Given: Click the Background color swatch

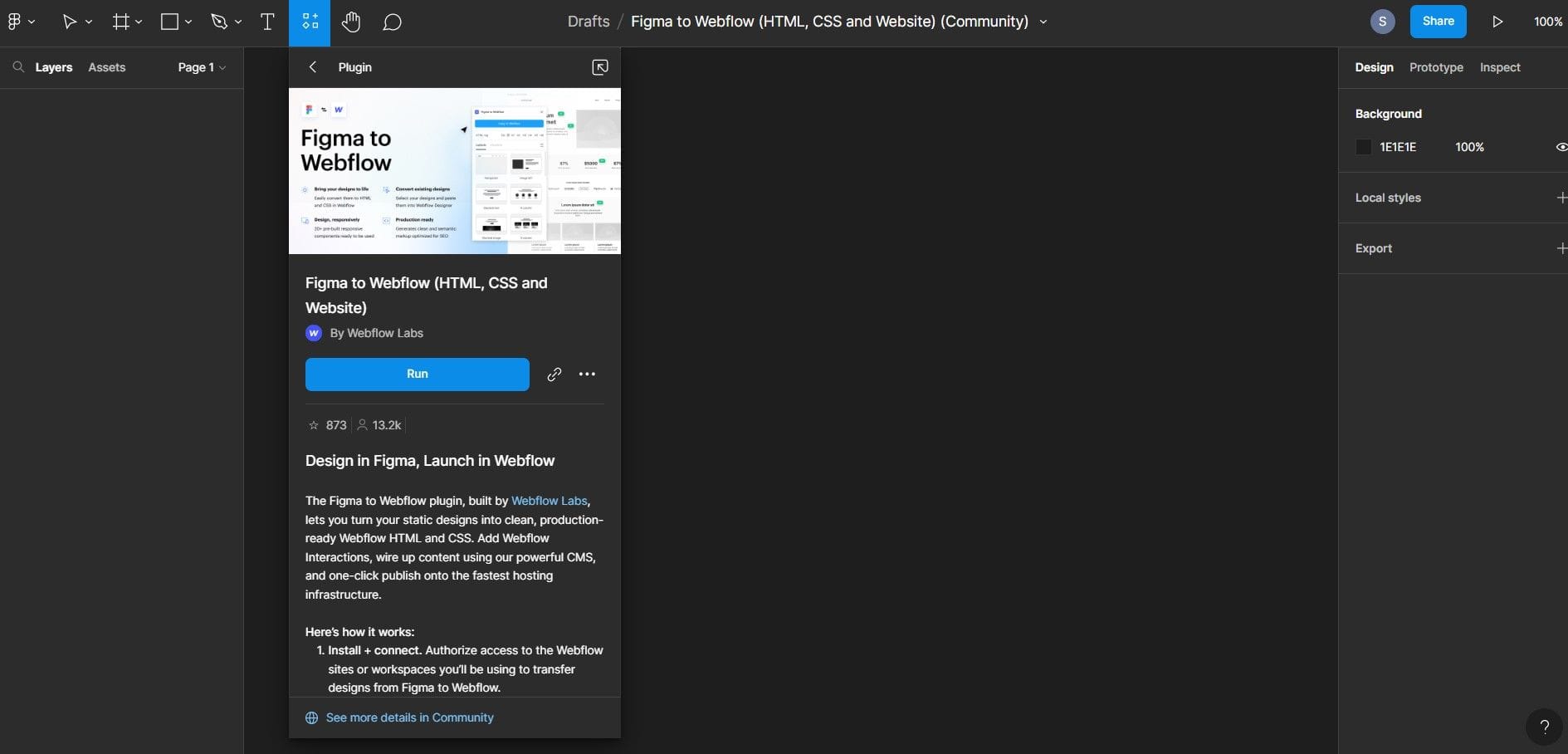Looking at the screenshot, I should point(1364,147).
